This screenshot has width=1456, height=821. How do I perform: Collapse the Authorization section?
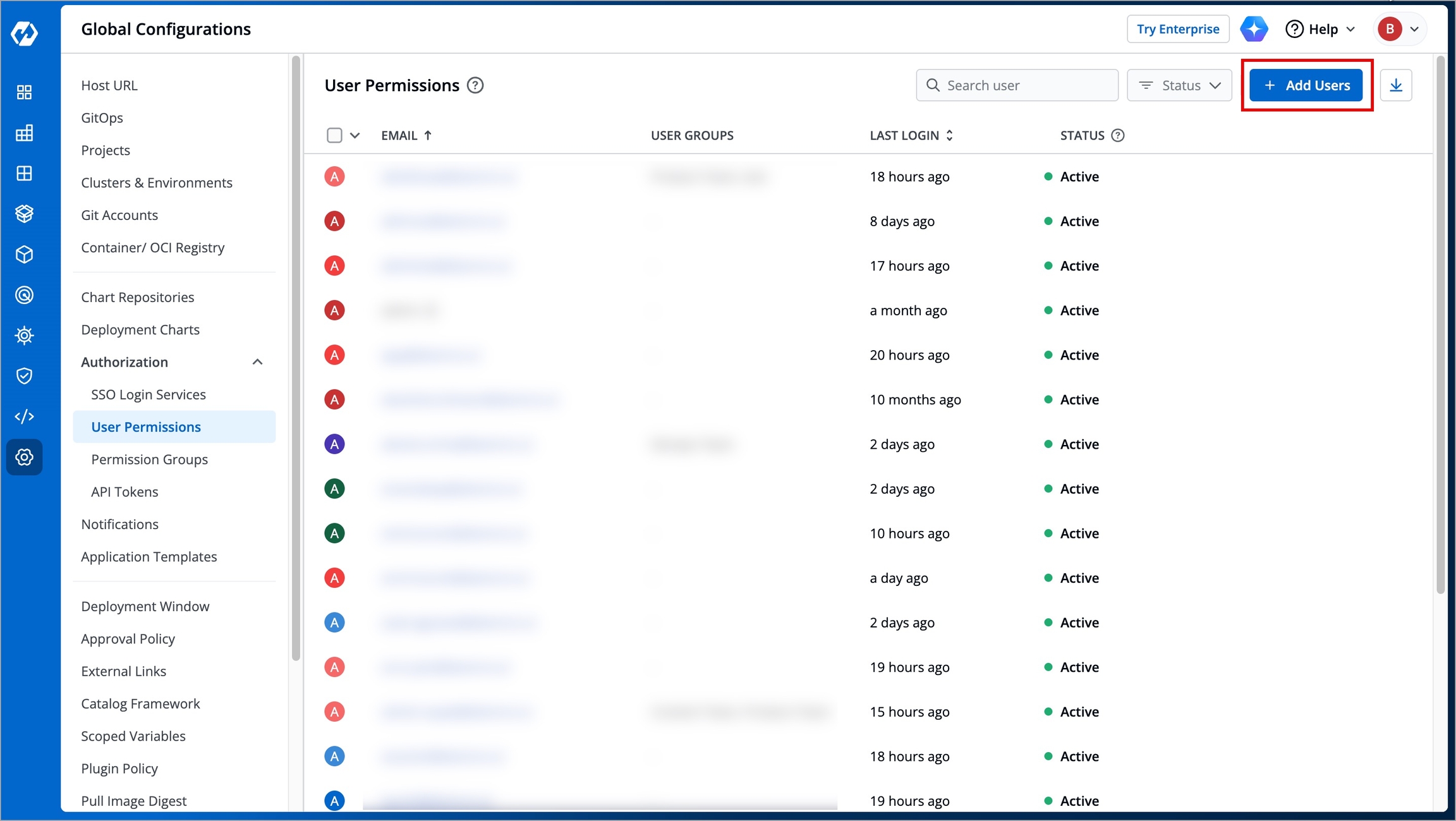coord(257,362)
